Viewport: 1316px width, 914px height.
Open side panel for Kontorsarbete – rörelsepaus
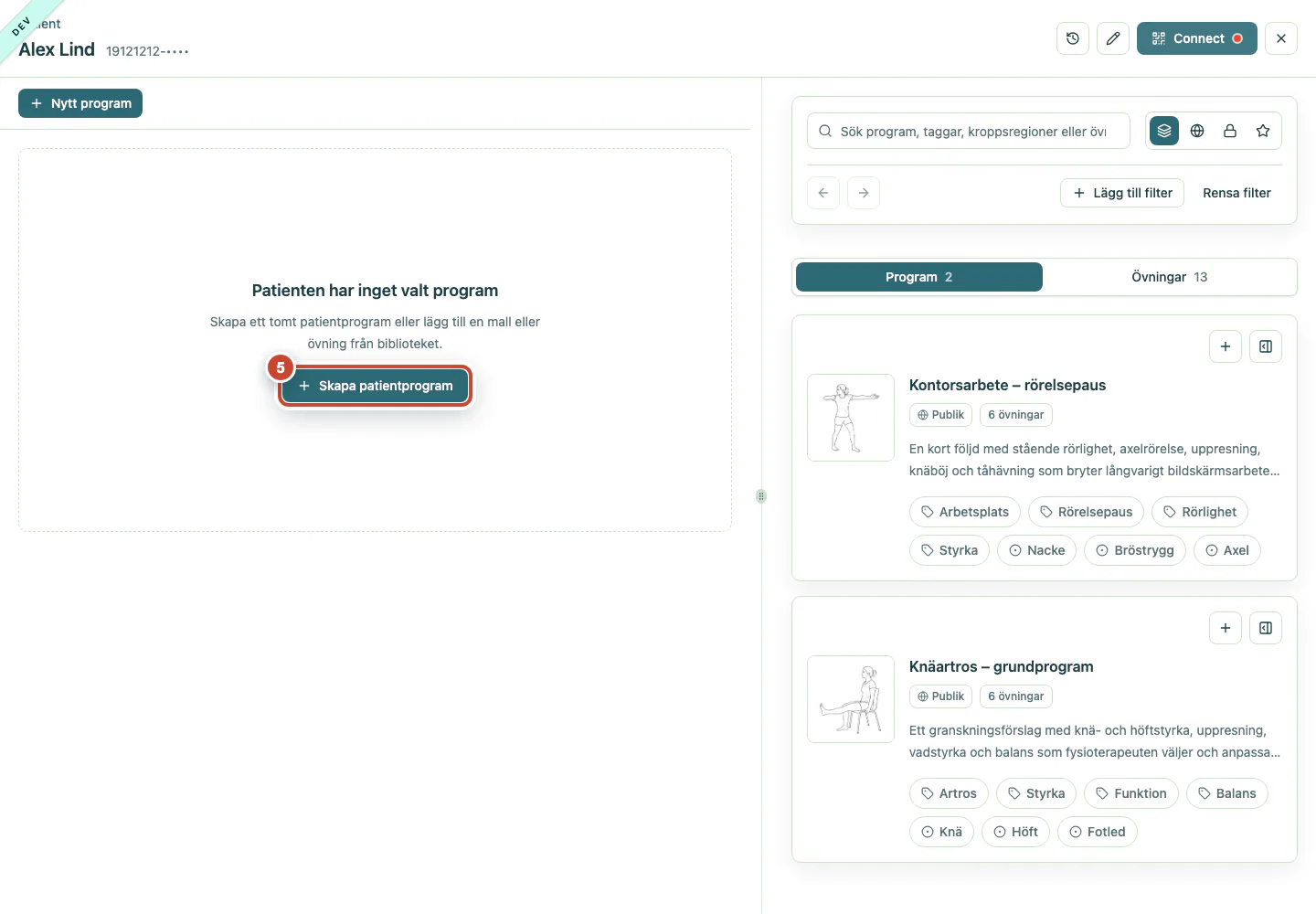1266,346
